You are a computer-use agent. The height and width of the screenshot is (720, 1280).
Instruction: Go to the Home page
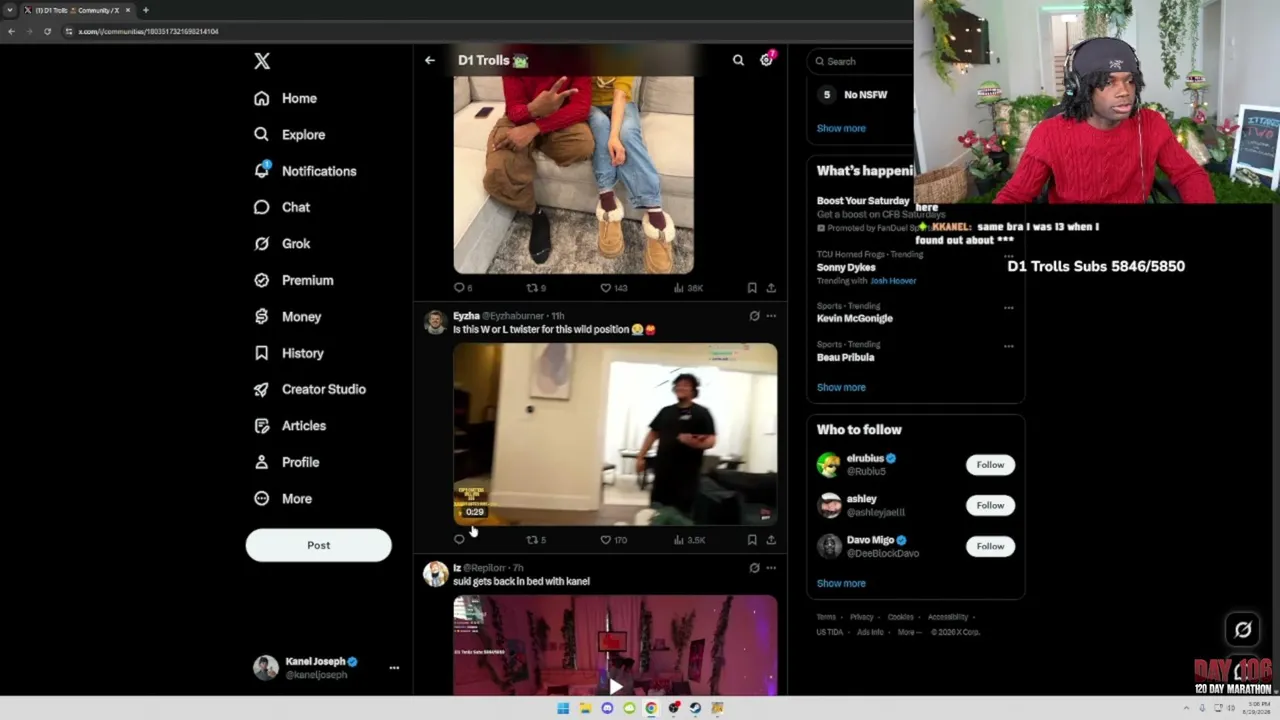tap(286, 98)
